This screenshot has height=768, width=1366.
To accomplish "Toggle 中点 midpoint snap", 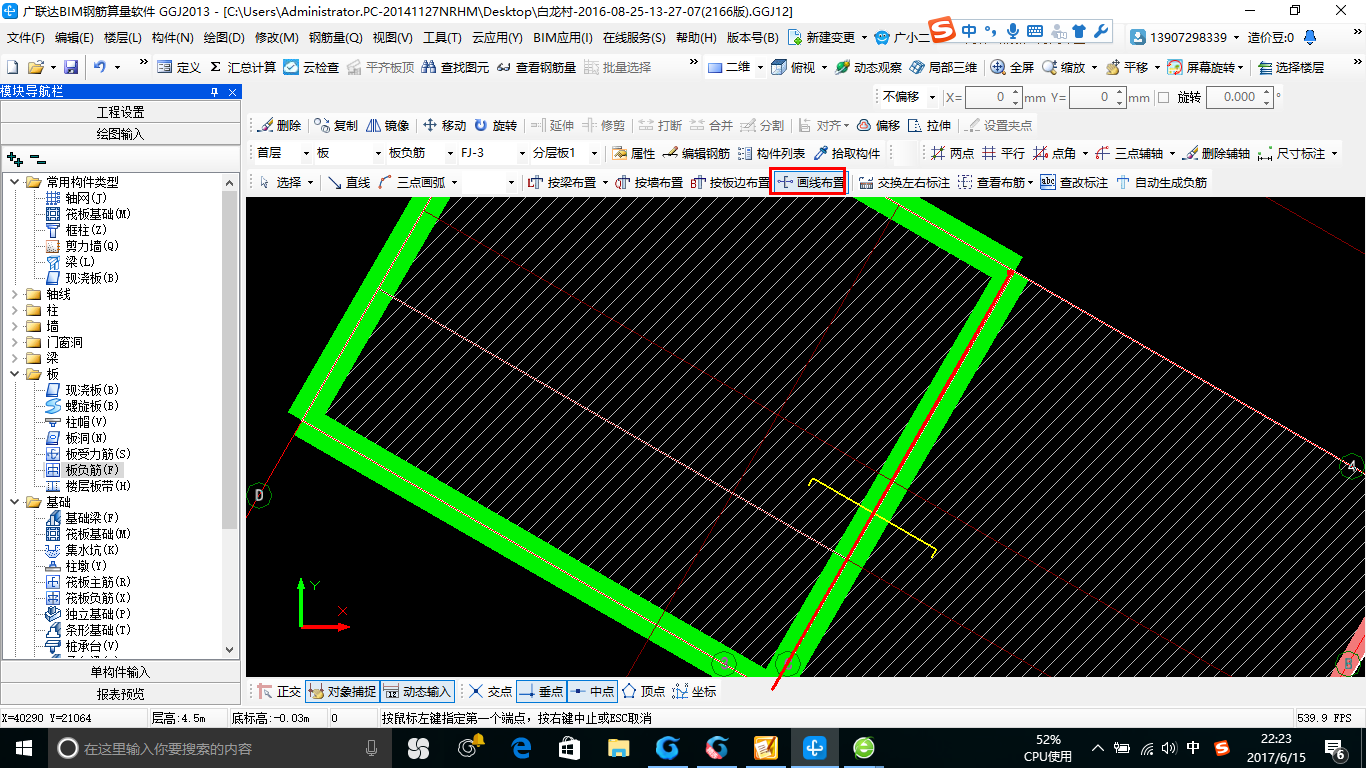I will click(592, 691).
